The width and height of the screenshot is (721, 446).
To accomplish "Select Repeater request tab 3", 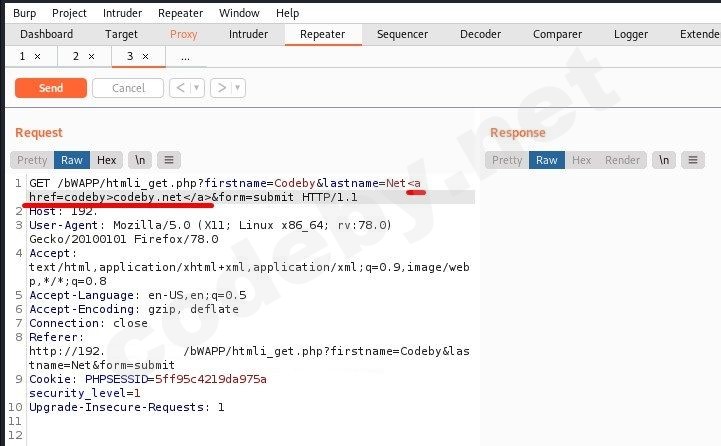I will (130, 57).
